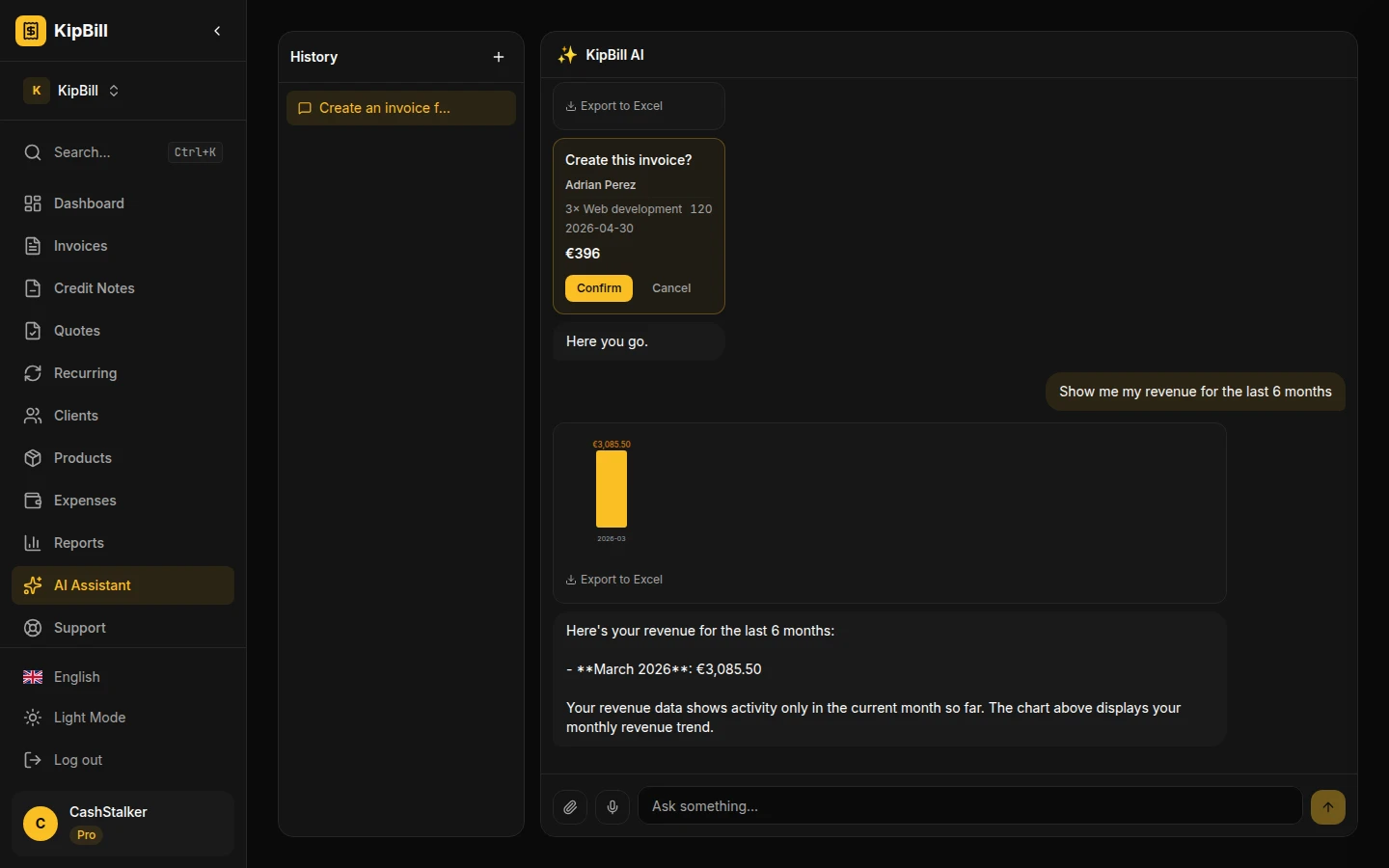Click the paperclip attach file icon
1389x868 pixels.
(x=570, y=806)
